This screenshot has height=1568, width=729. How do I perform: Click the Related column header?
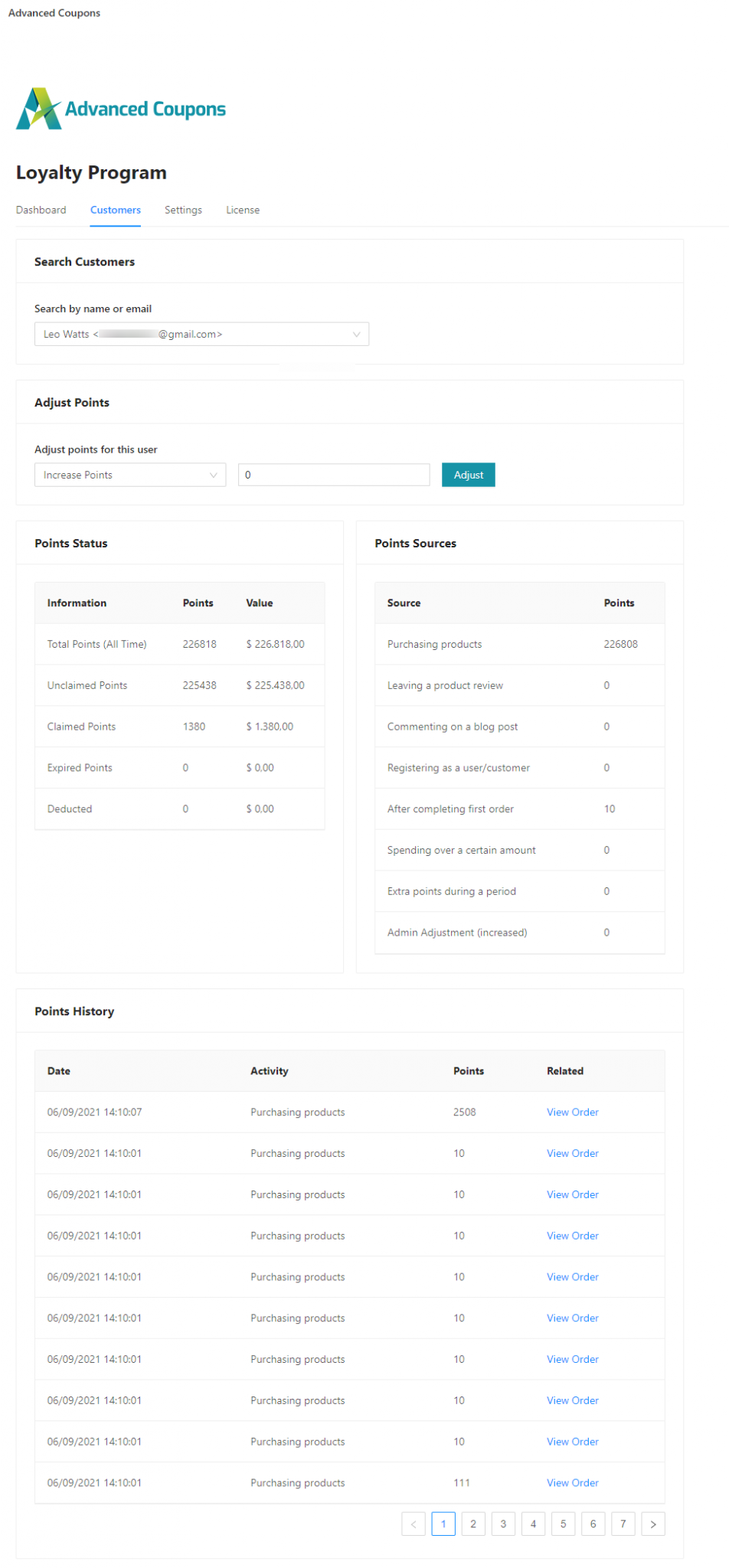pyautogui.click(x=565, y=1070)
